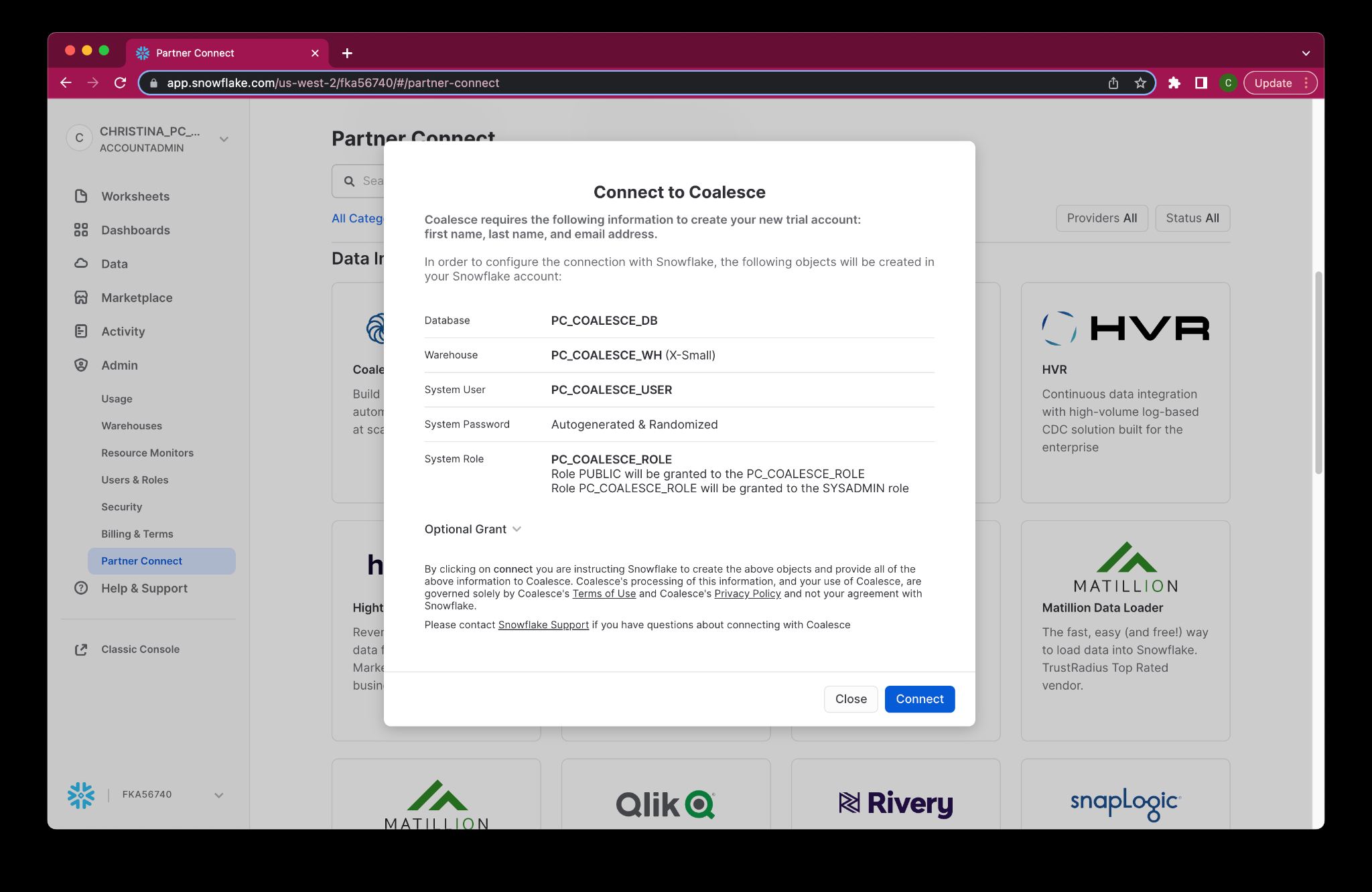Screen dimensions: 1372x892
Task: Click the Snowflake Support link
Action: [543, 625]
